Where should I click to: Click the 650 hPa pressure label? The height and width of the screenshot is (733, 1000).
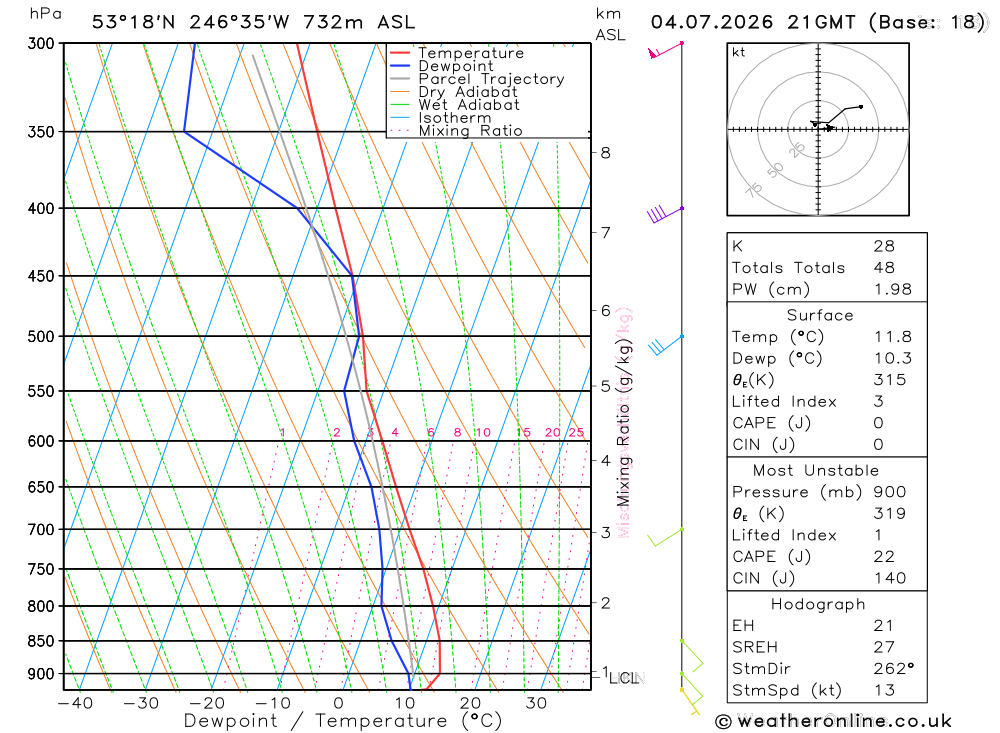click(x=41, y=487)
